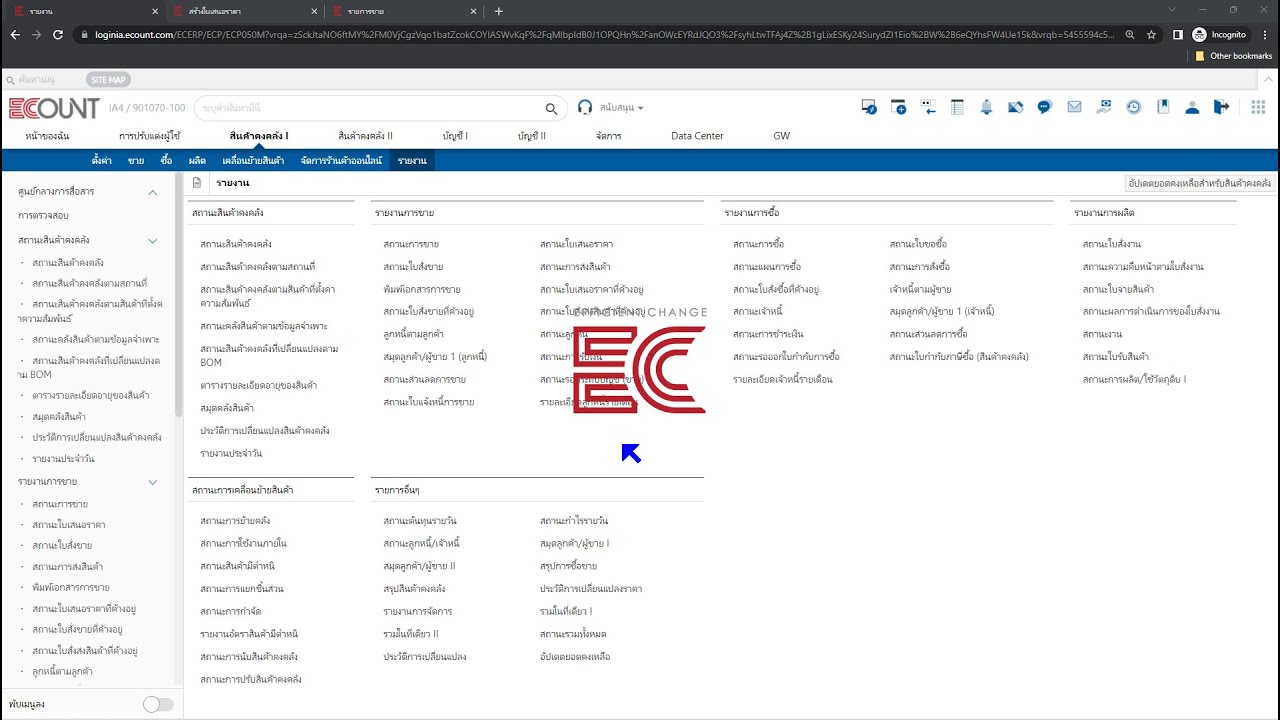Open Other bookmarks folder

(1233, 56)
